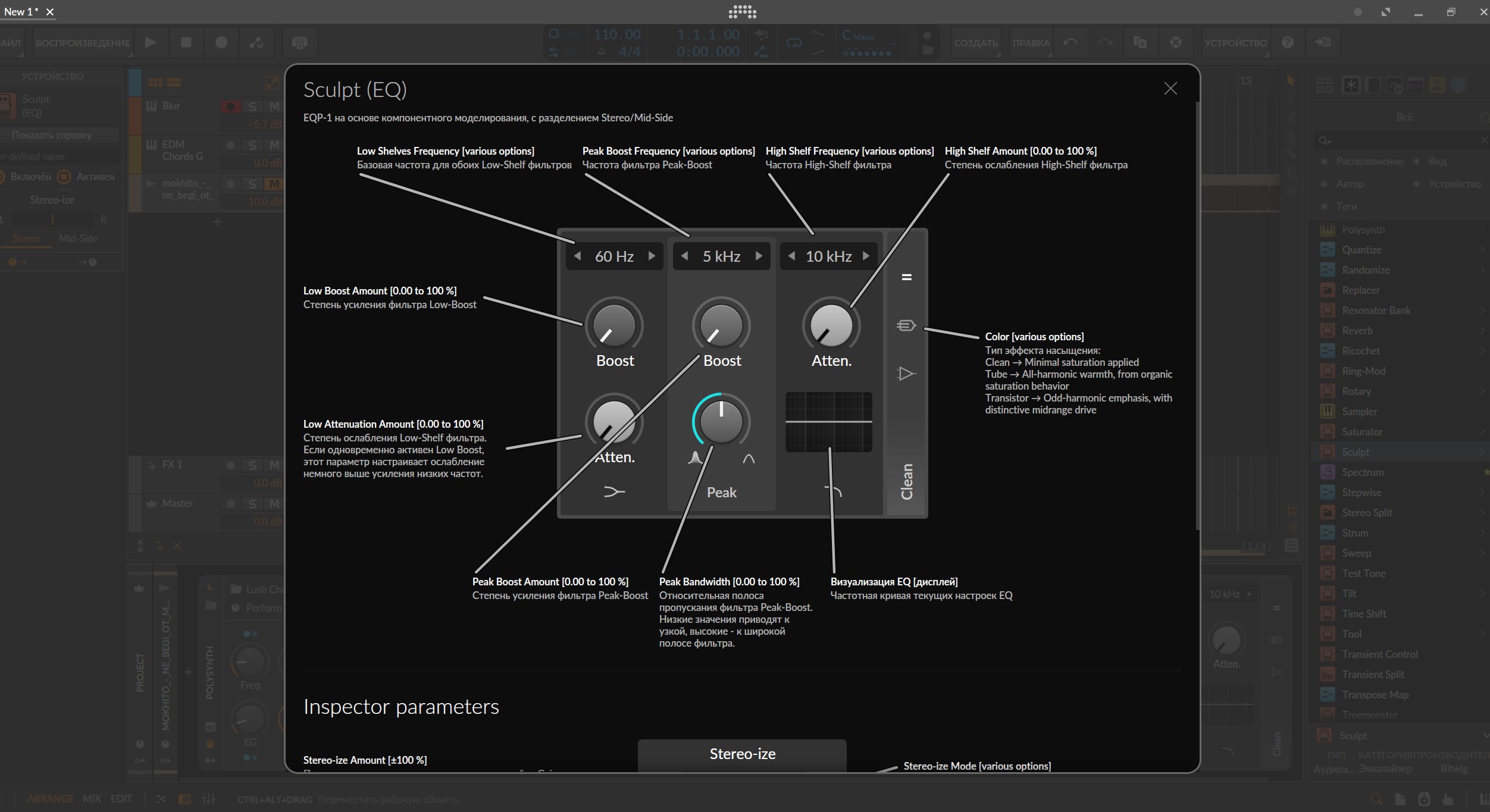Click the EQ curve visualization display
1490x812 pixels.
pyautogui.click(x=828, y=422)
